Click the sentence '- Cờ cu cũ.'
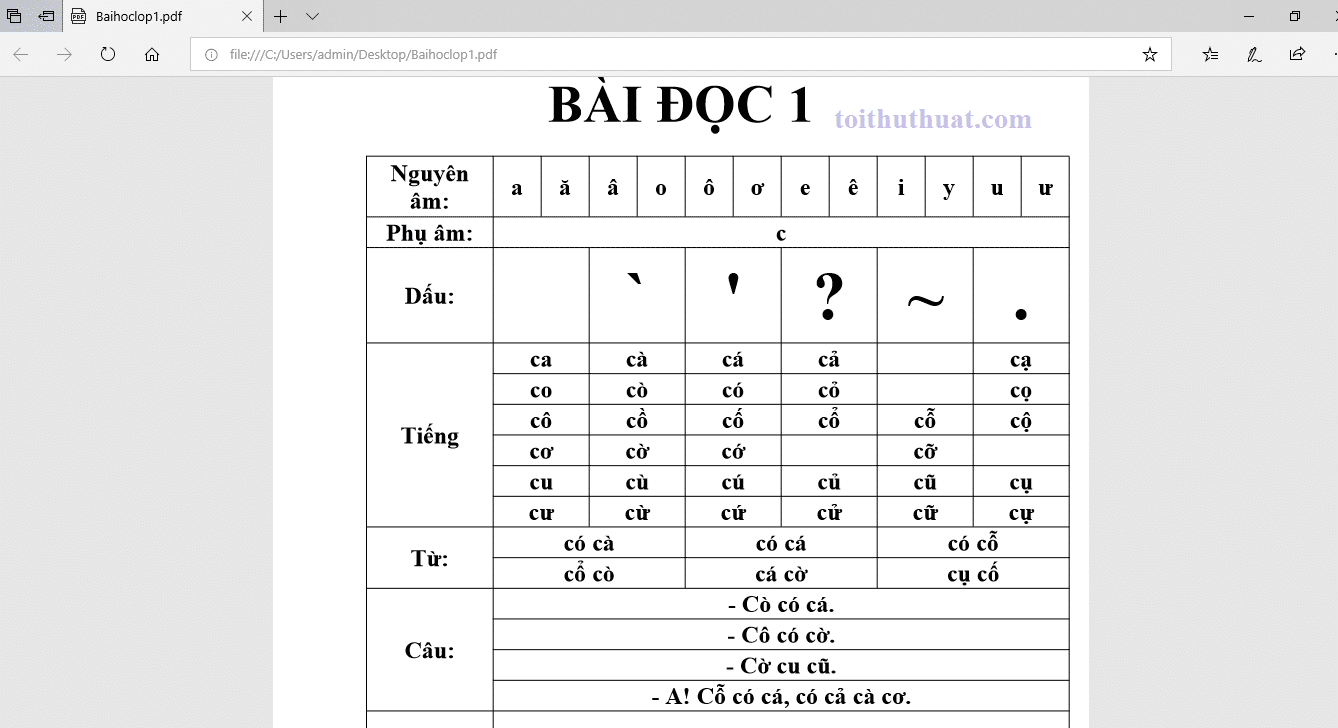The image size is (1338, 728). point(781,666)
